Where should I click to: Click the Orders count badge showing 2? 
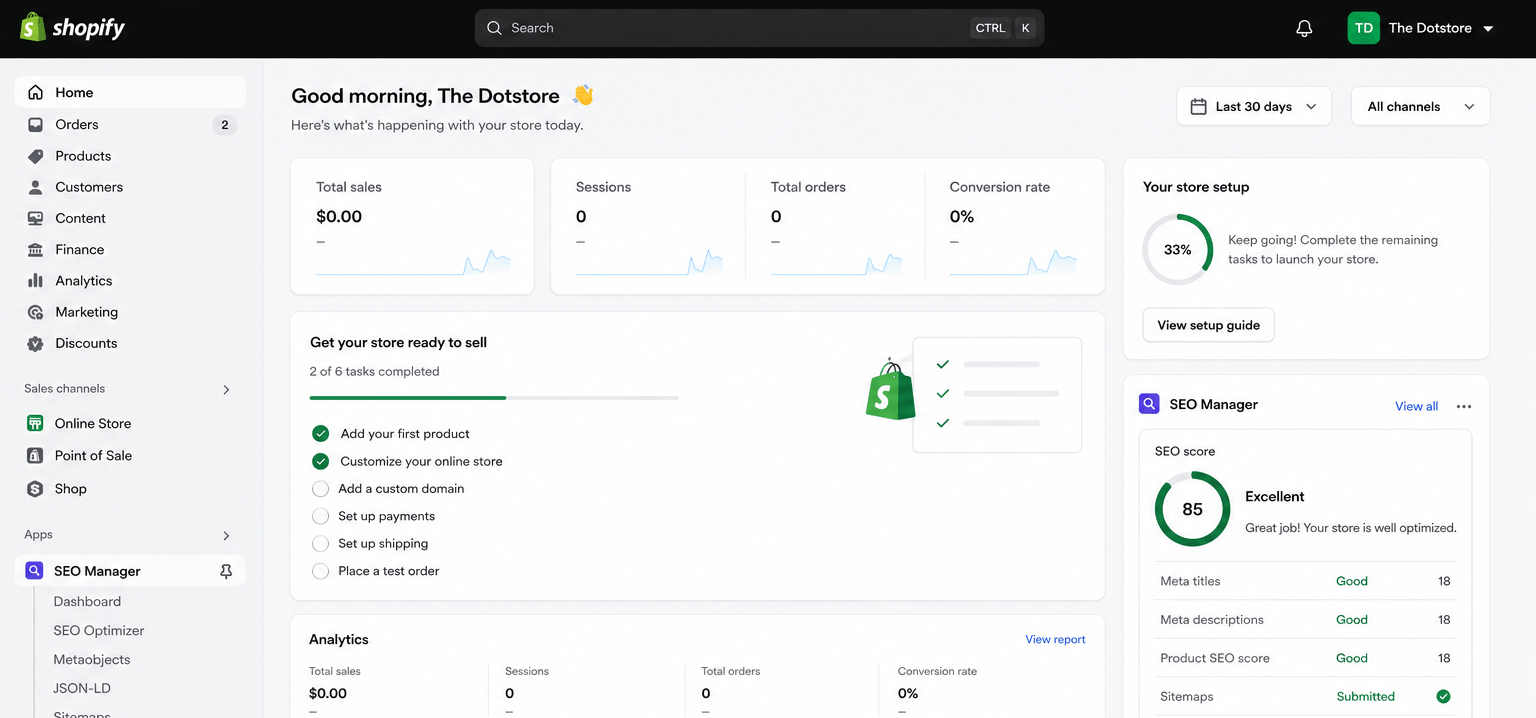point(225,125)
